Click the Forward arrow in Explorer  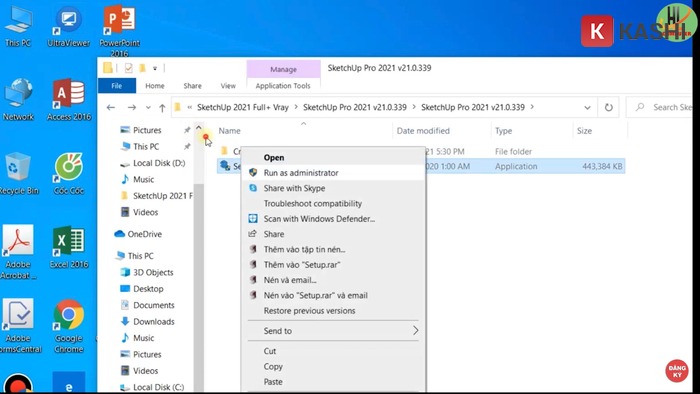pyautogui.click(x=132, y=108)
